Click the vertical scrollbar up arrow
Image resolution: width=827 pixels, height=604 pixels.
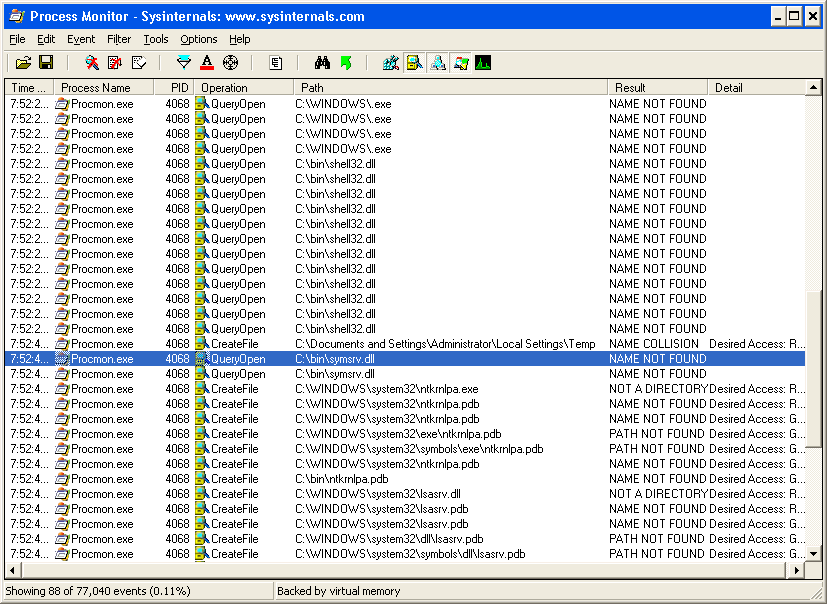pyautogui.click(x=813, y=88)
